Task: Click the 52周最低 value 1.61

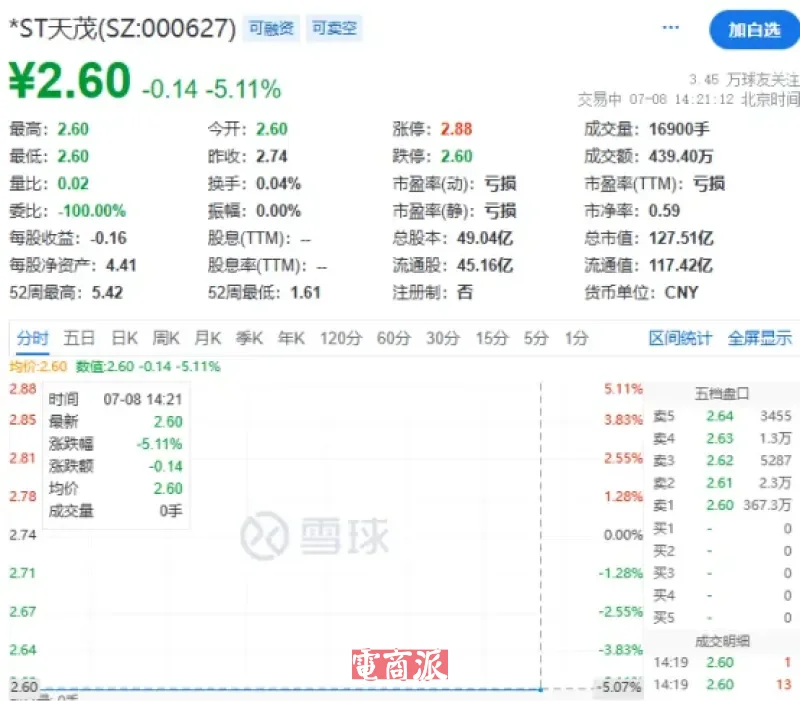Action: click(x=305, y=293)
